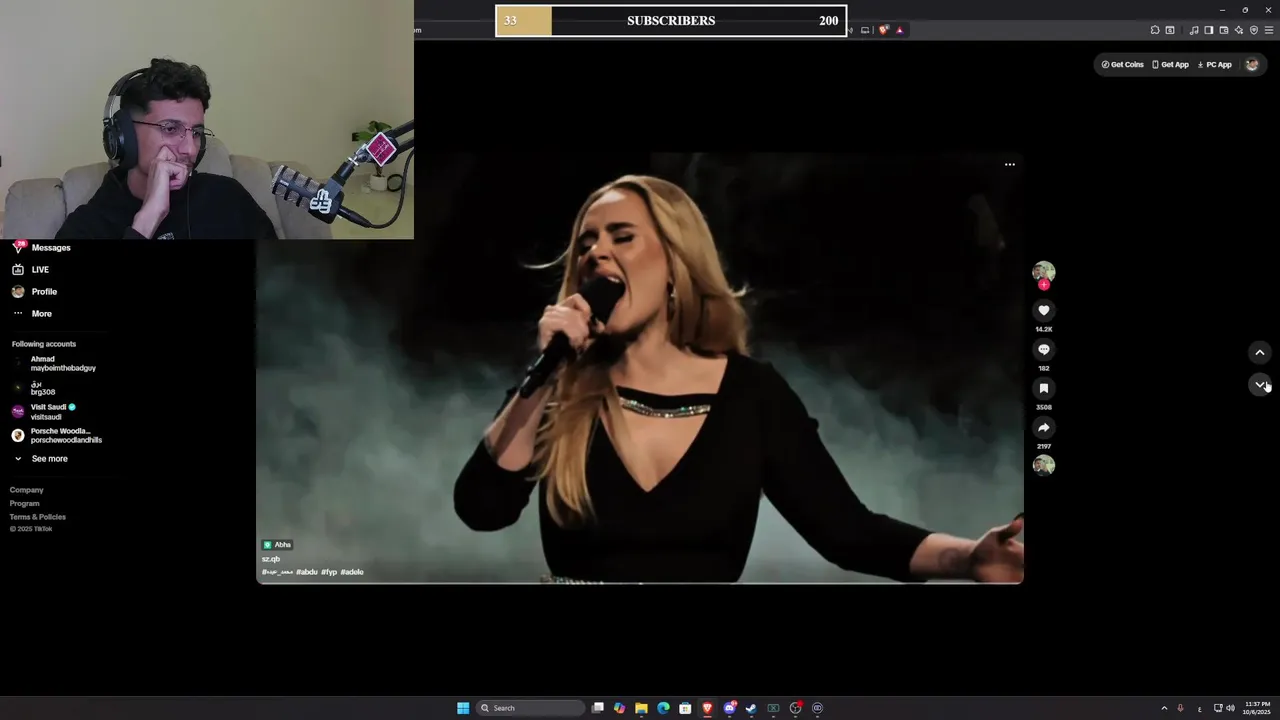Open the profile avatar in the top right
This screenshot has width=1280, height=720.
[x=1252, y=65]
